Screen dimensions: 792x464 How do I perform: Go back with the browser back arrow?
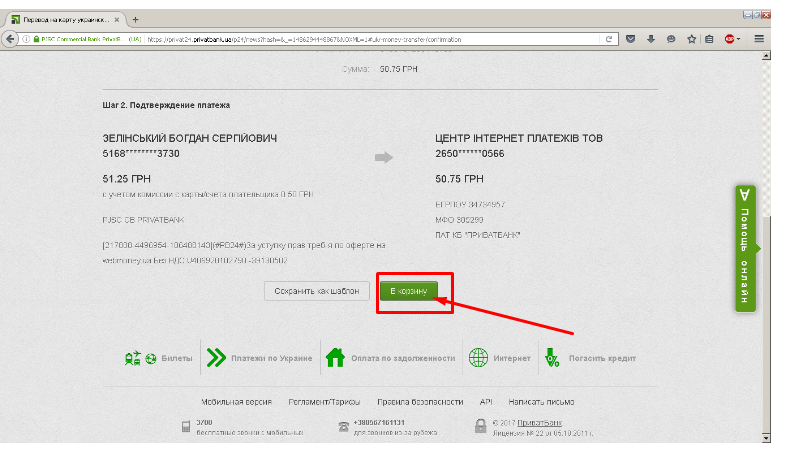coord(12,39)
